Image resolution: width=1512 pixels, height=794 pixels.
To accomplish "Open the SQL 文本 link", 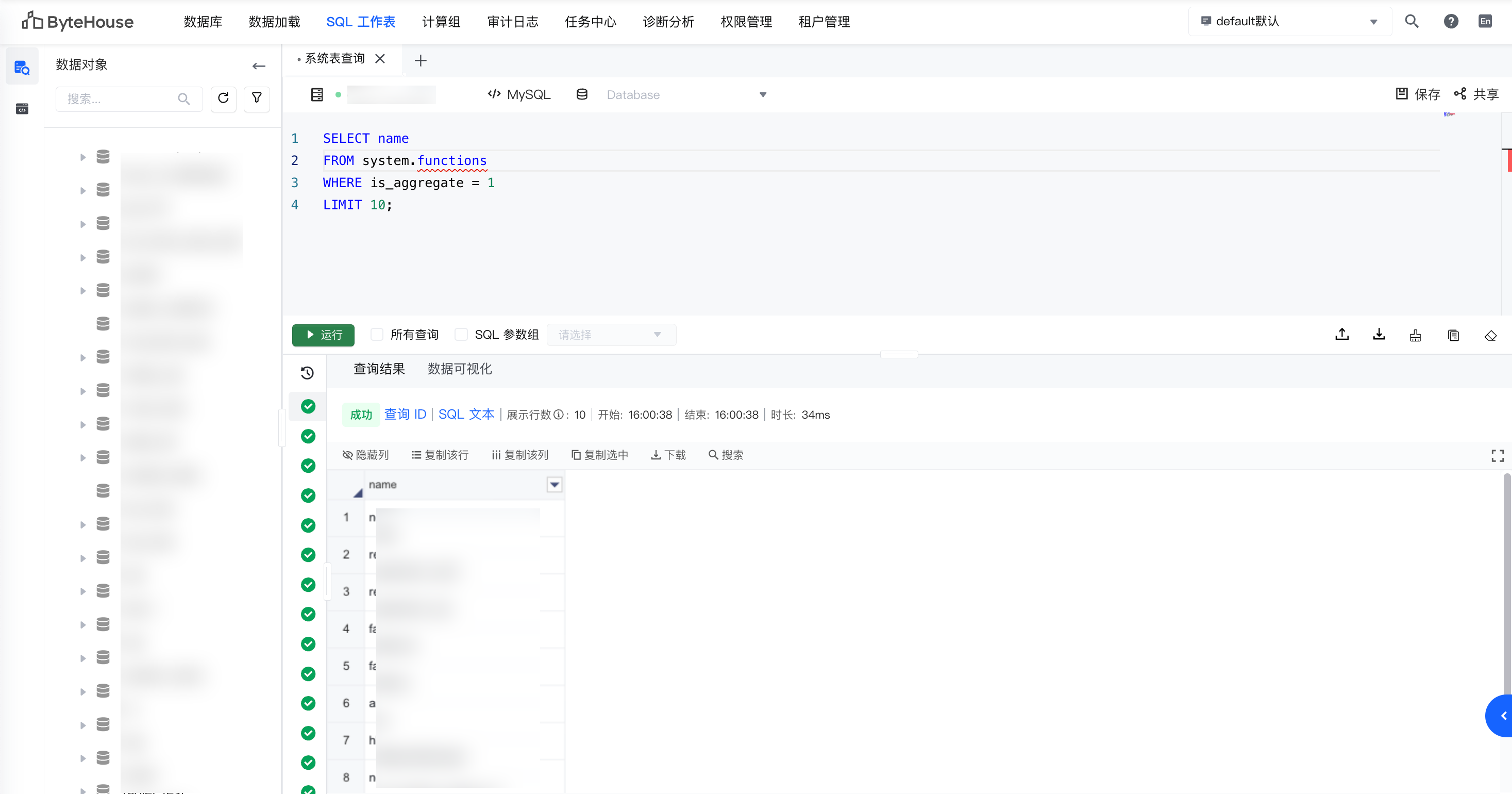I will tap(466, 415).
